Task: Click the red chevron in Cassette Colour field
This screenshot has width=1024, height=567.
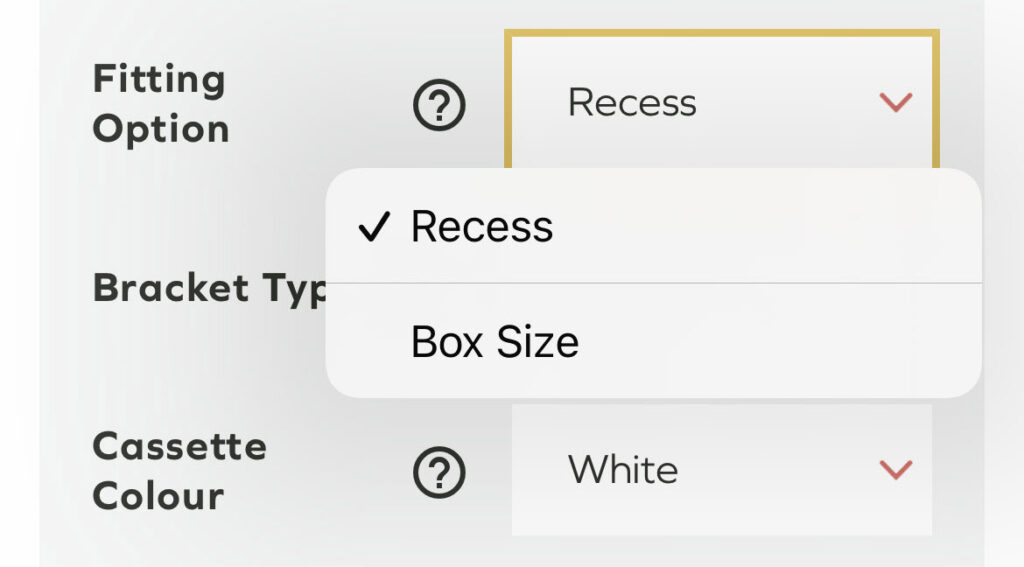Action: click(894, 469)
